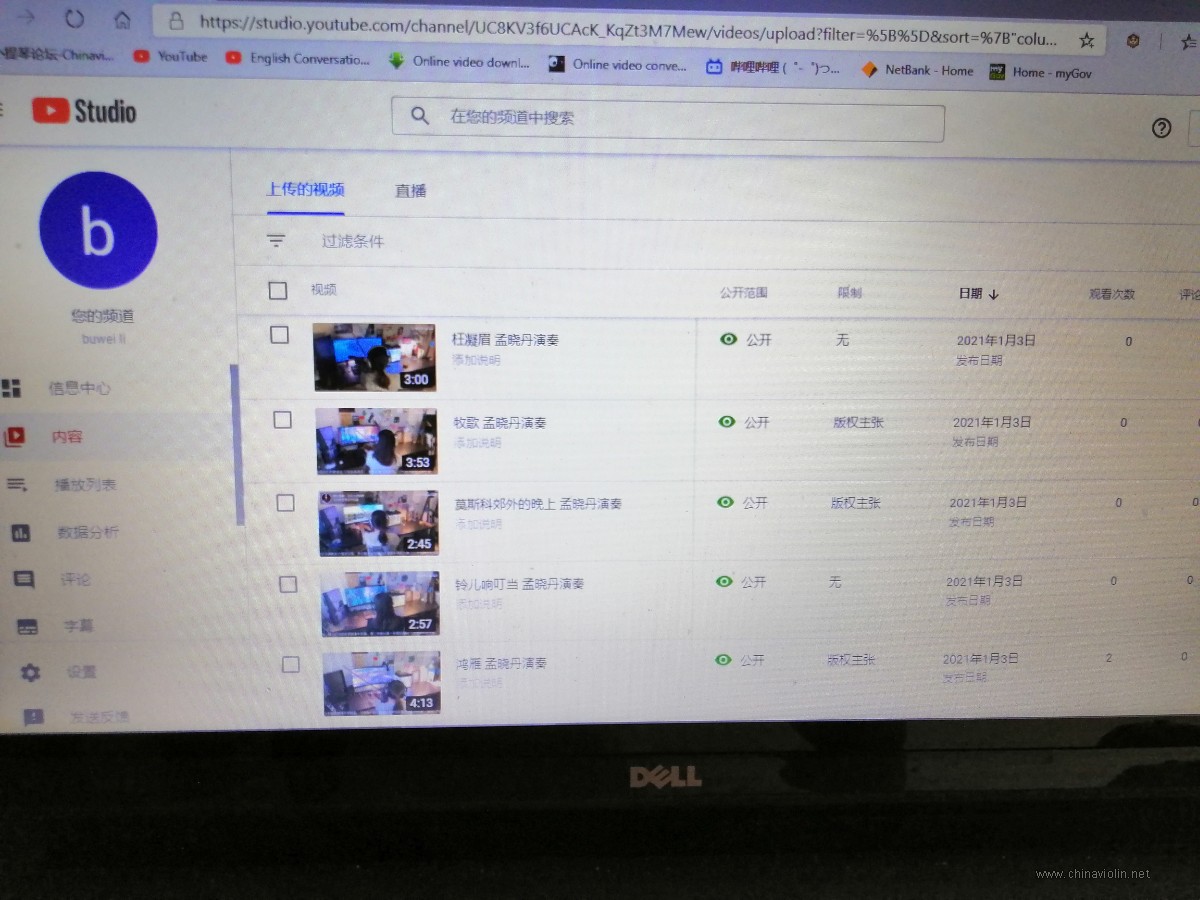
Task: Click 版权主张 restriction on 鸿雁 row
Action: (851, 660)
